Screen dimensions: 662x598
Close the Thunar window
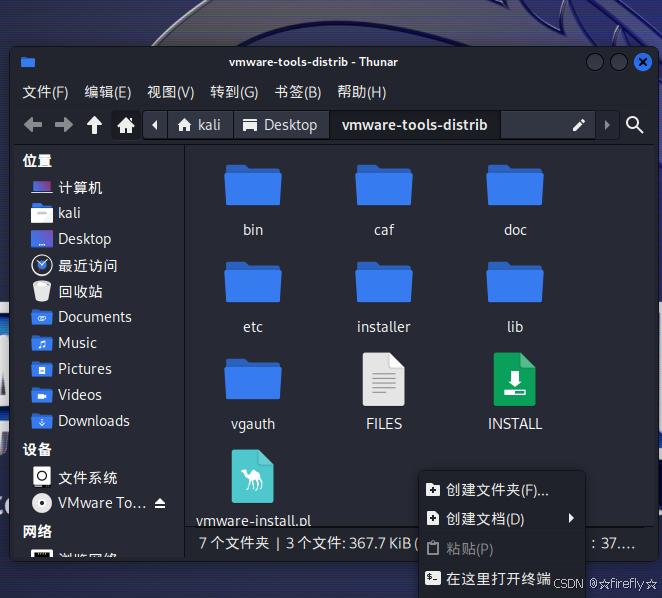pyautogui.click(x=643, y=63)
